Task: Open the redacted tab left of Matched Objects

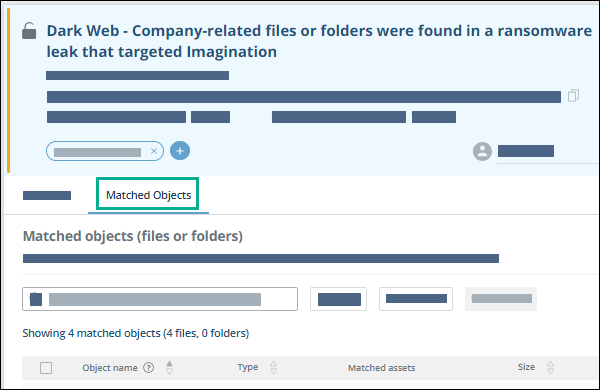Action: (47, 196)
